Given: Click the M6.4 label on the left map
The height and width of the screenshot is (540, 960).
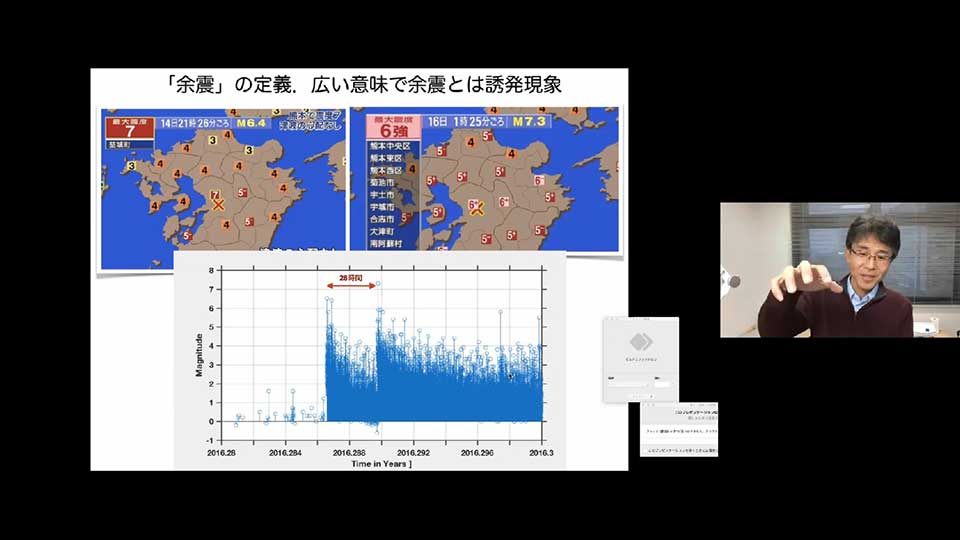Looking at the screenshot, I should tap(252, 123).
